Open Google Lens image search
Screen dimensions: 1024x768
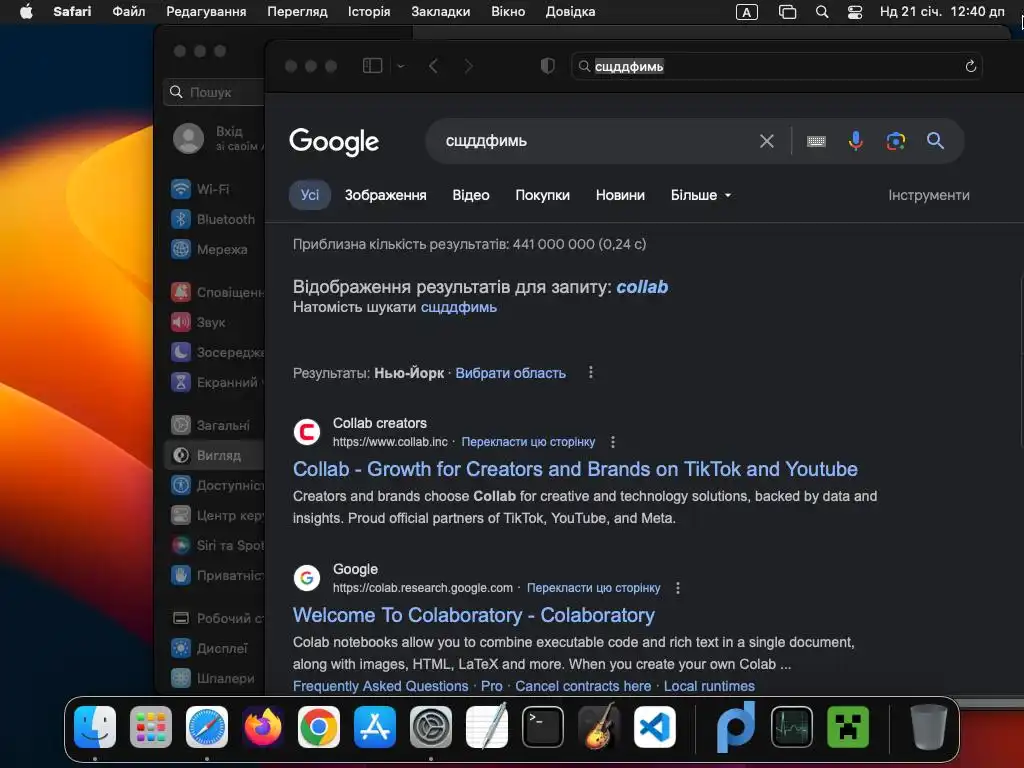click(x=895, y=141)
